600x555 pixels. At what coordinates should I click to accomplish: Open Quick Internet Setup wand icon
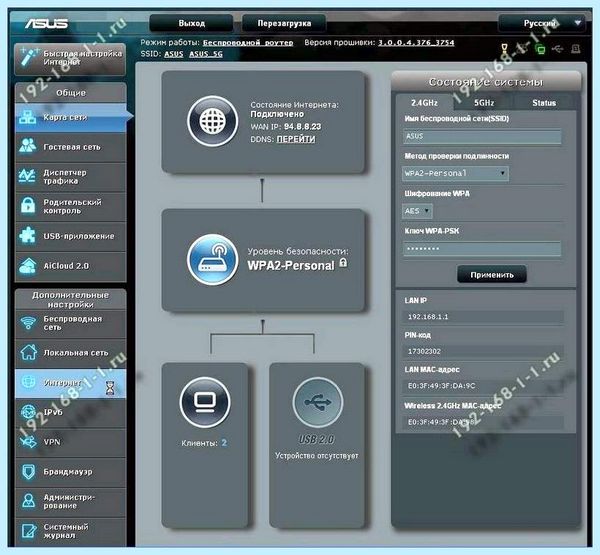pyautogui.click(x=30, y=57)
